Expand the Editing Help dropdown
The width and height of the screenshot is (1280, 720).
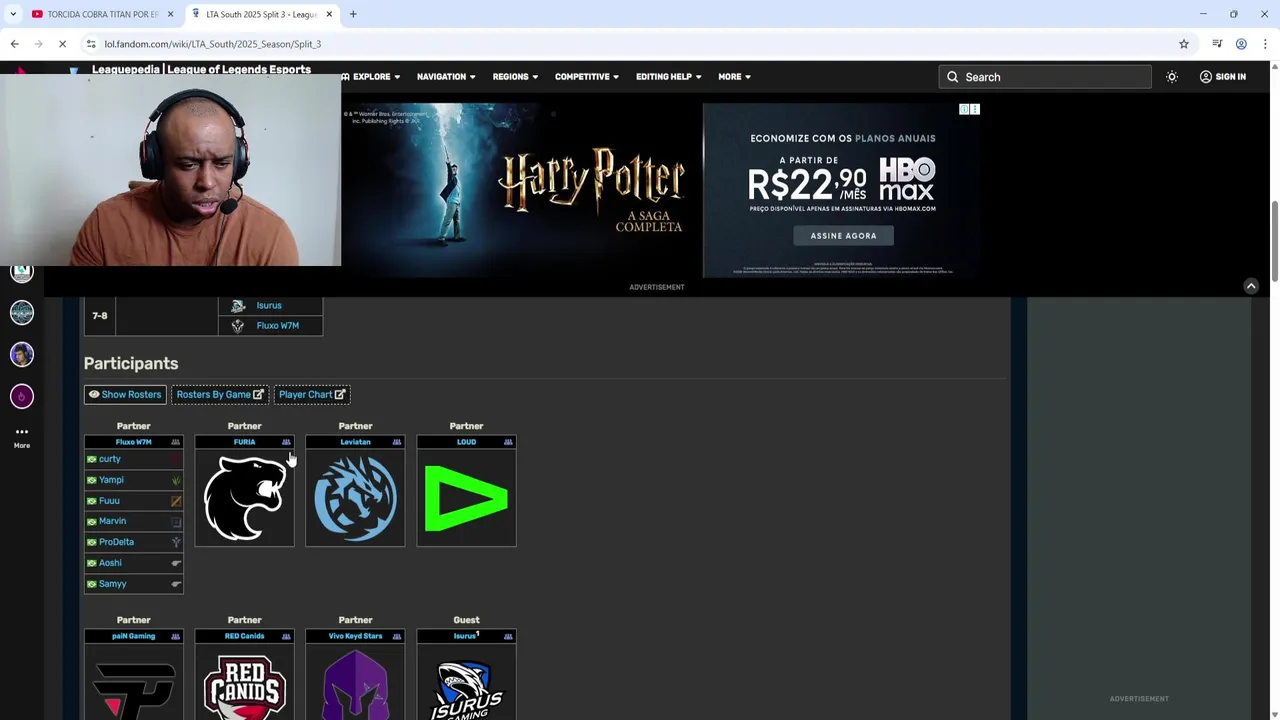pyautogui.click(x=668, y=77)
